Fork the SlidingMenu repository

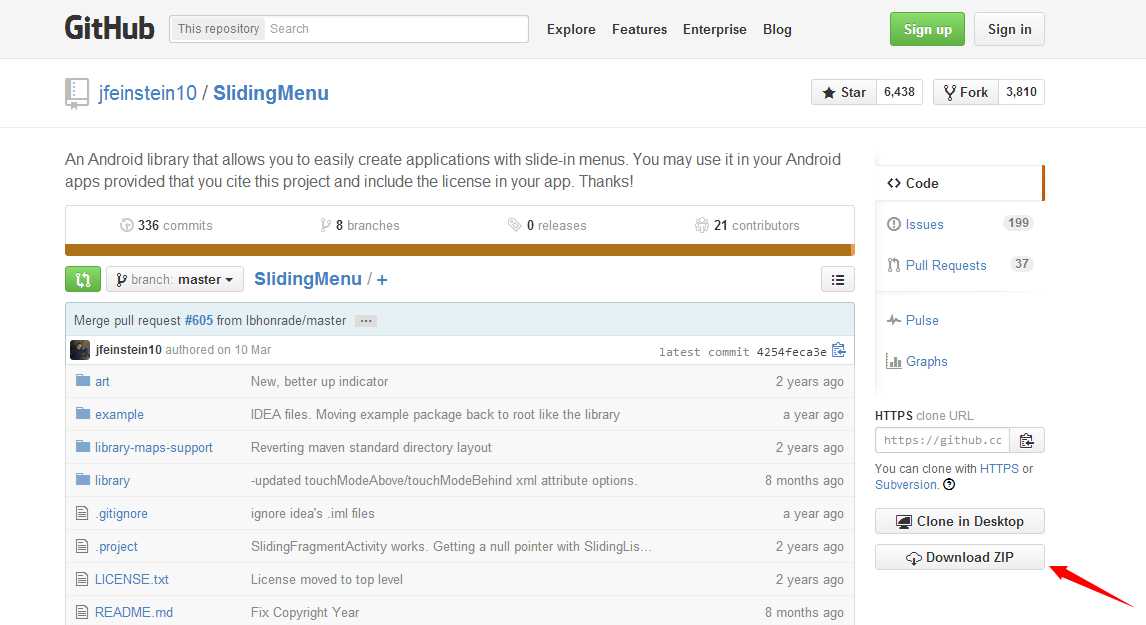coord(965,92)
